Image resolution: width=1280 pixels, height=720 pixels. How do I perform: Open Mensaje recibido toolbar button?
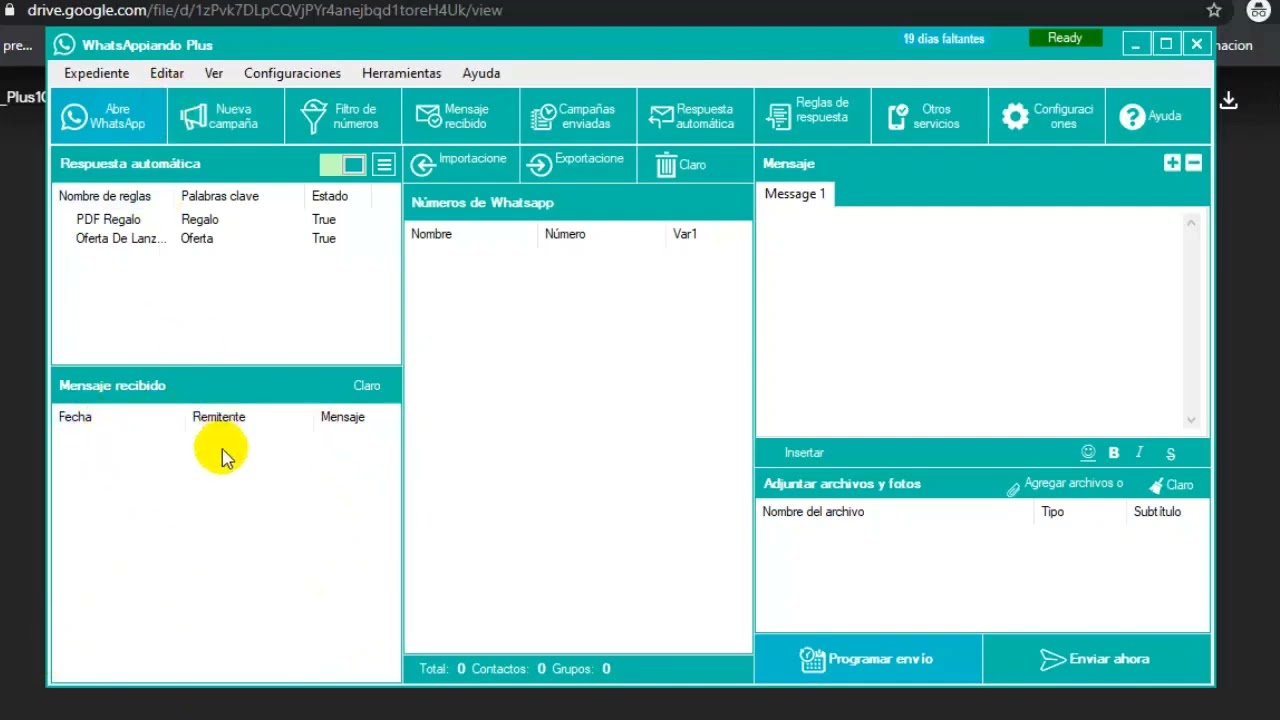point(460,116)
